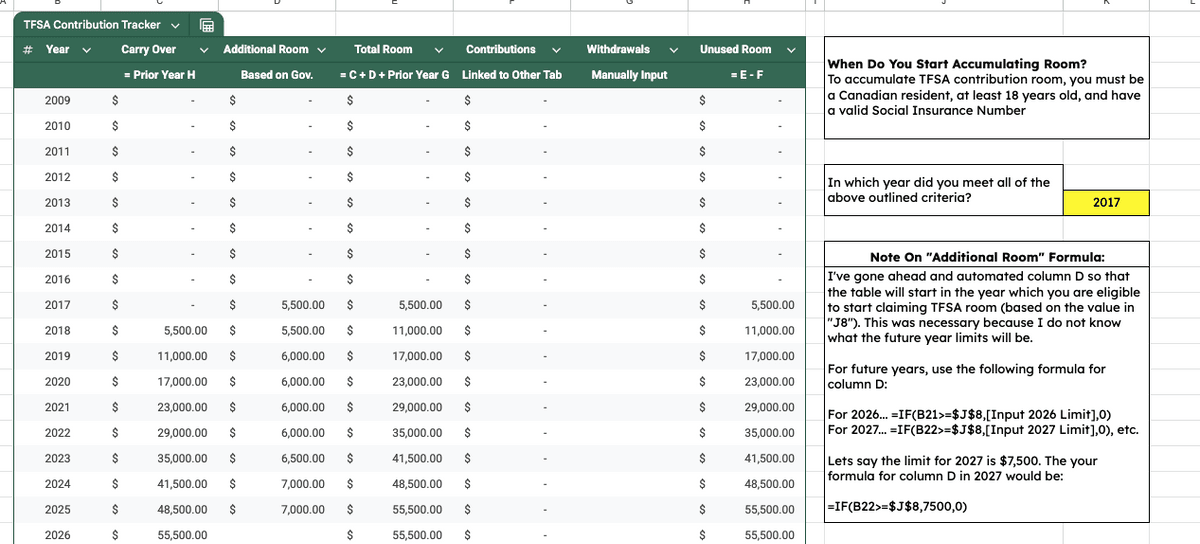Open the TFSA Contribution Tracker table menu
Image resolution: width=1200 pixels, height=544 pixels.
click(x=176, y=25)
